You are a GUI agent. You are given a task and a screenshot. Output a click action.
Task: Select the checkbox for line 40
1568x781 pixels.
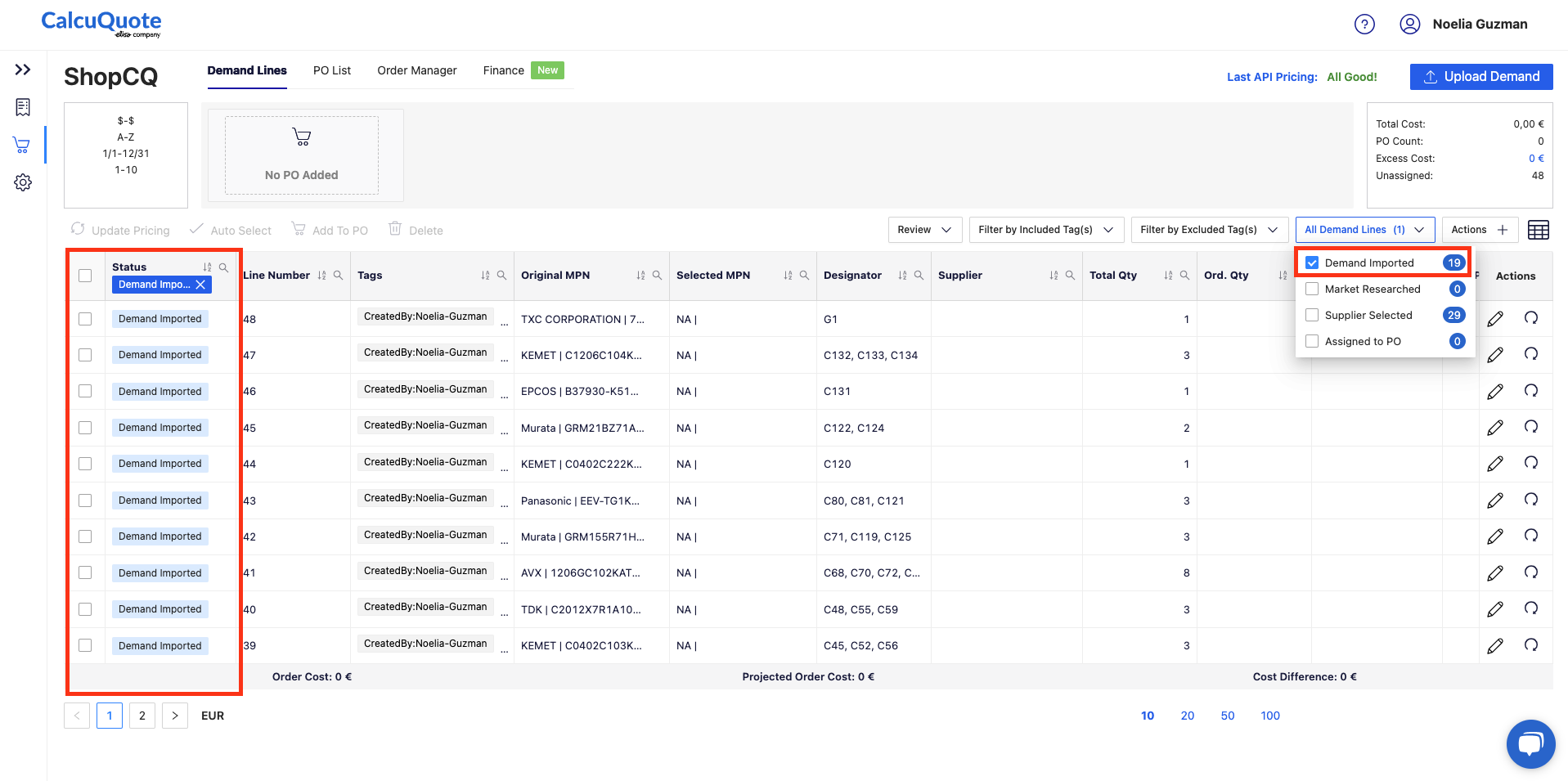click(85, 609)
